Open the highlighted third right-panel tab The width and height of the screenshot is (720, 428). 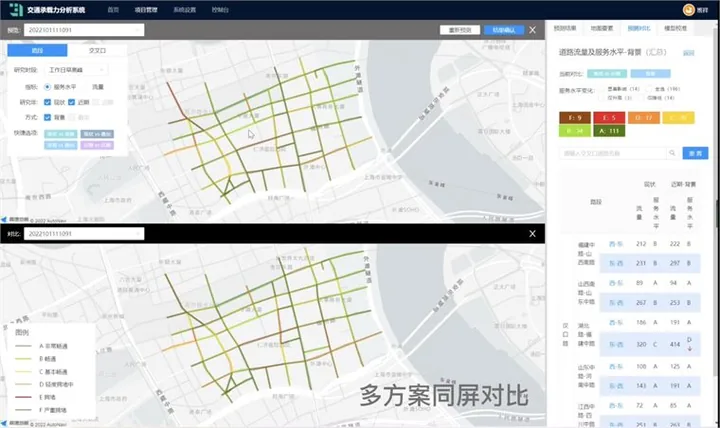pos(639,28)
